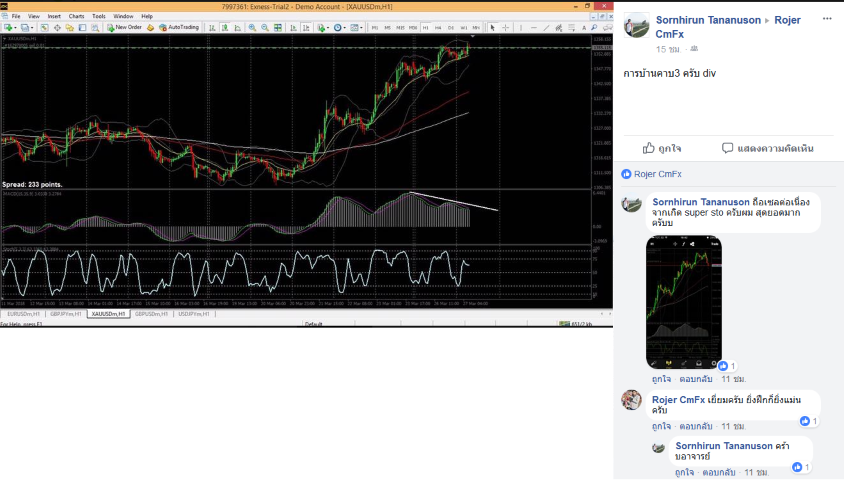Draw a horizontal line tool

point(534,27)
